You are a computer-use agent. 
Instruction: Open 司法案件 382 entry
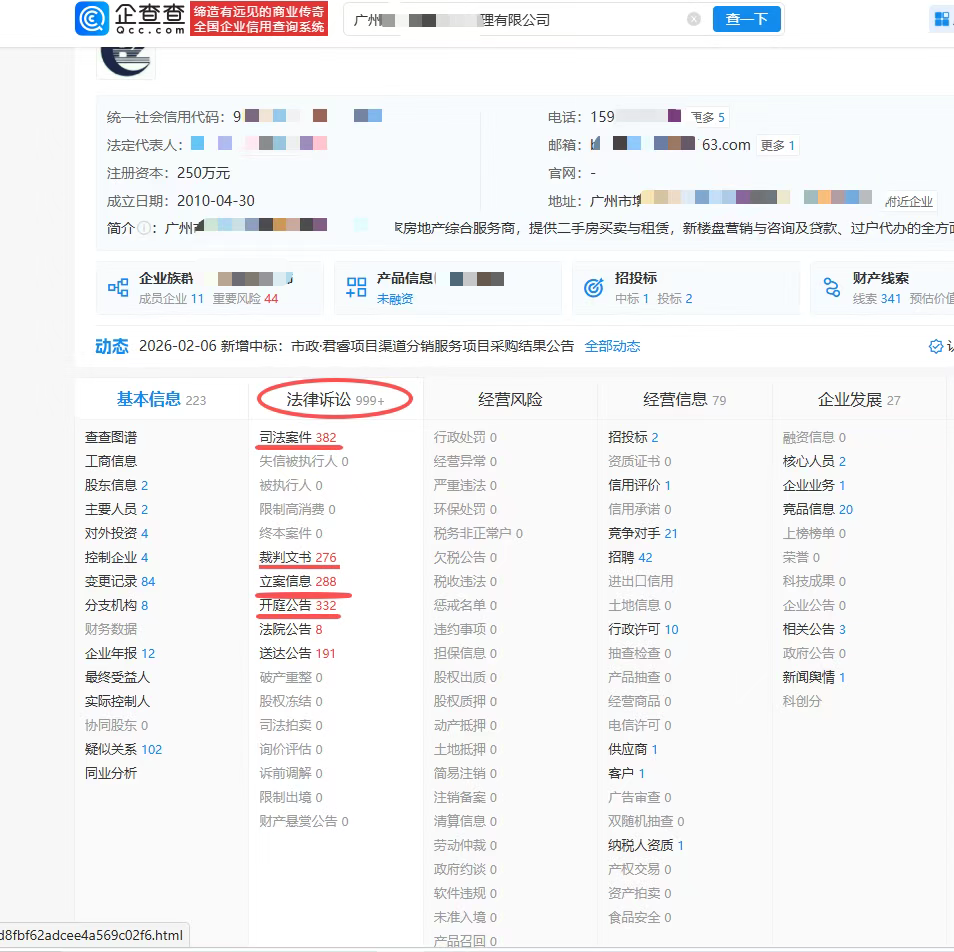(297, 437)
